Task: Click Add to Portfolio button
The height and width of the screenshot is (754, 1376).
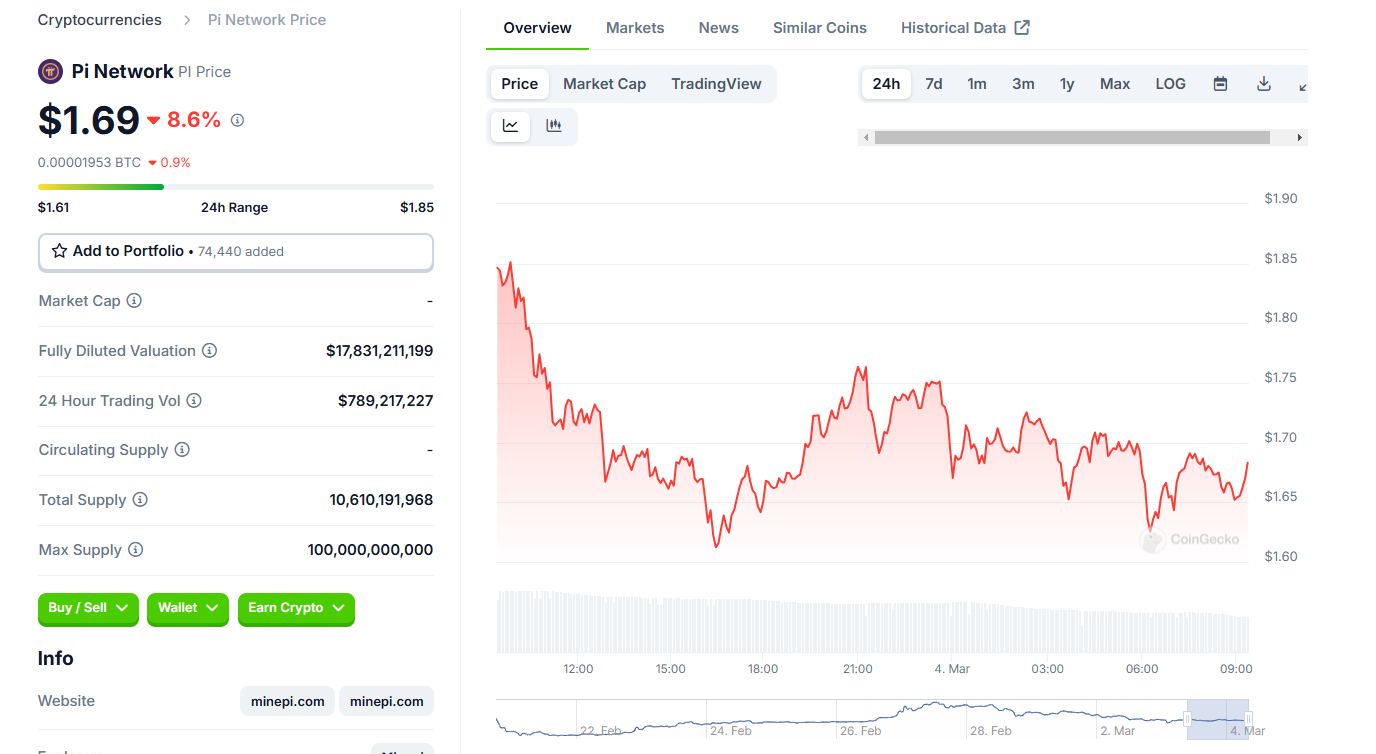Action: click(x=236, y=252)
